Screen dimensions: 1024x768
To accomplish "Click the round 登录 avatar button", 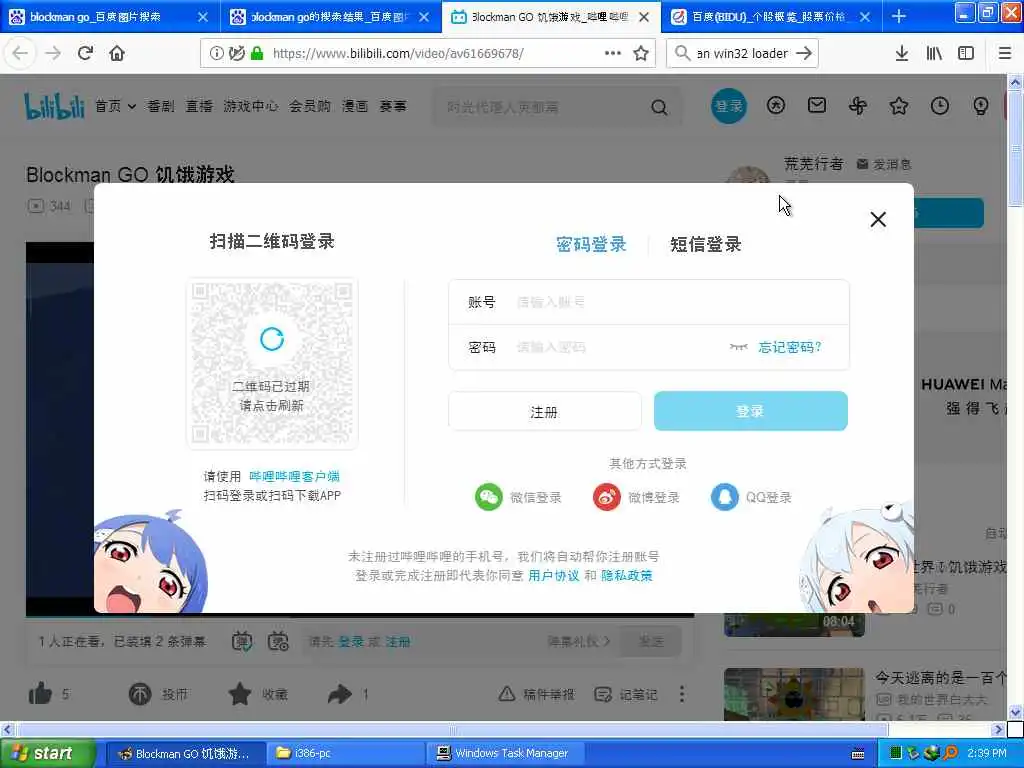I will (x=729, y=106).
